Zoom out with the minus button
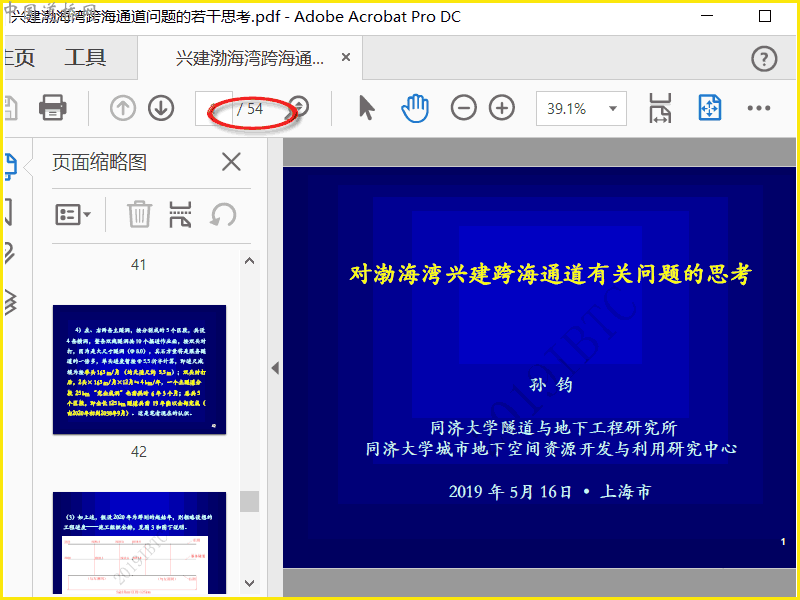Screen dimensions: 800x600 click(463, 108)
